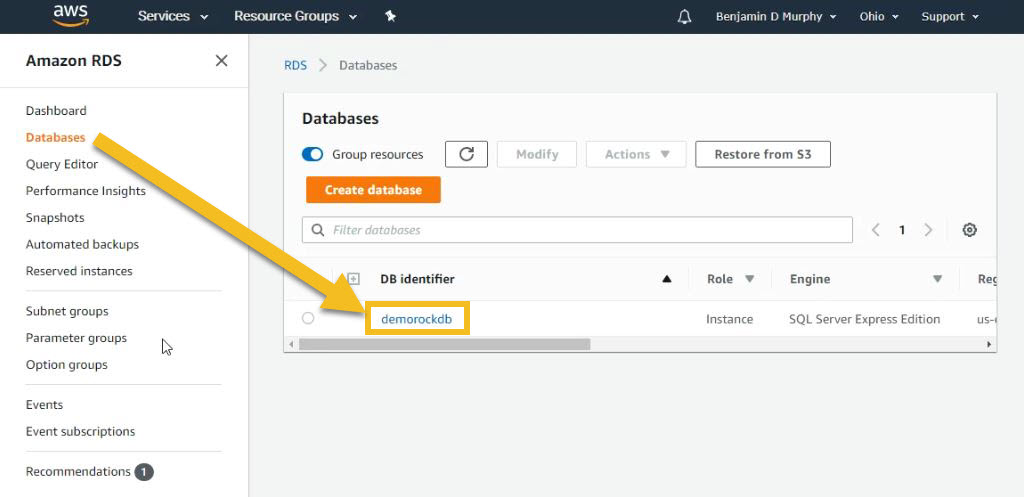Click the scrollbar left arrow
Screen dimensions: 1024x497
click(291, 344)
